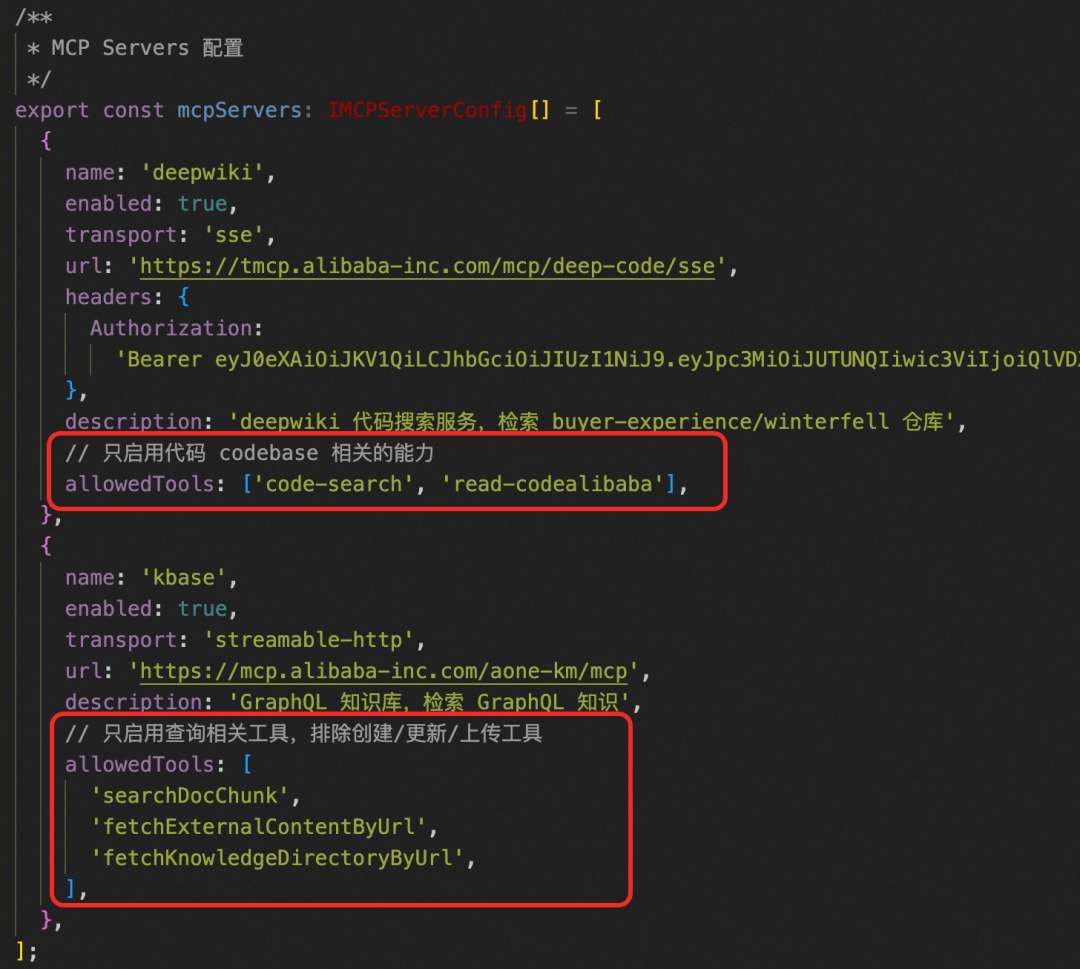
Task: Click the 'sse' transport value
Action: [x=234, y=236]
